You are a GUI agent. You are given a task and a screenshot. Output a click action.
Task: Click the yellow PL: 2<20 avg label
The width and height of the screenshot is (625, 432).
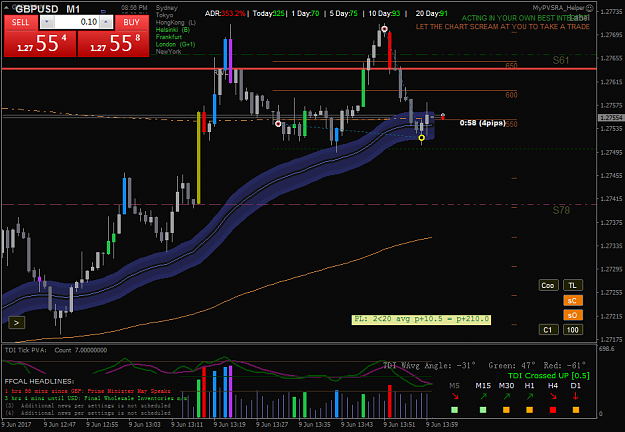click(421, 319)
